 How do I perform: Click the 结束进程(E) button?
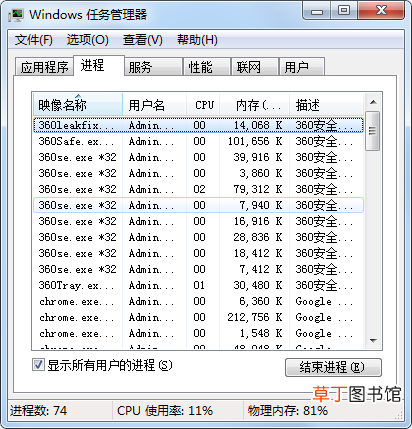click(333, 367)
